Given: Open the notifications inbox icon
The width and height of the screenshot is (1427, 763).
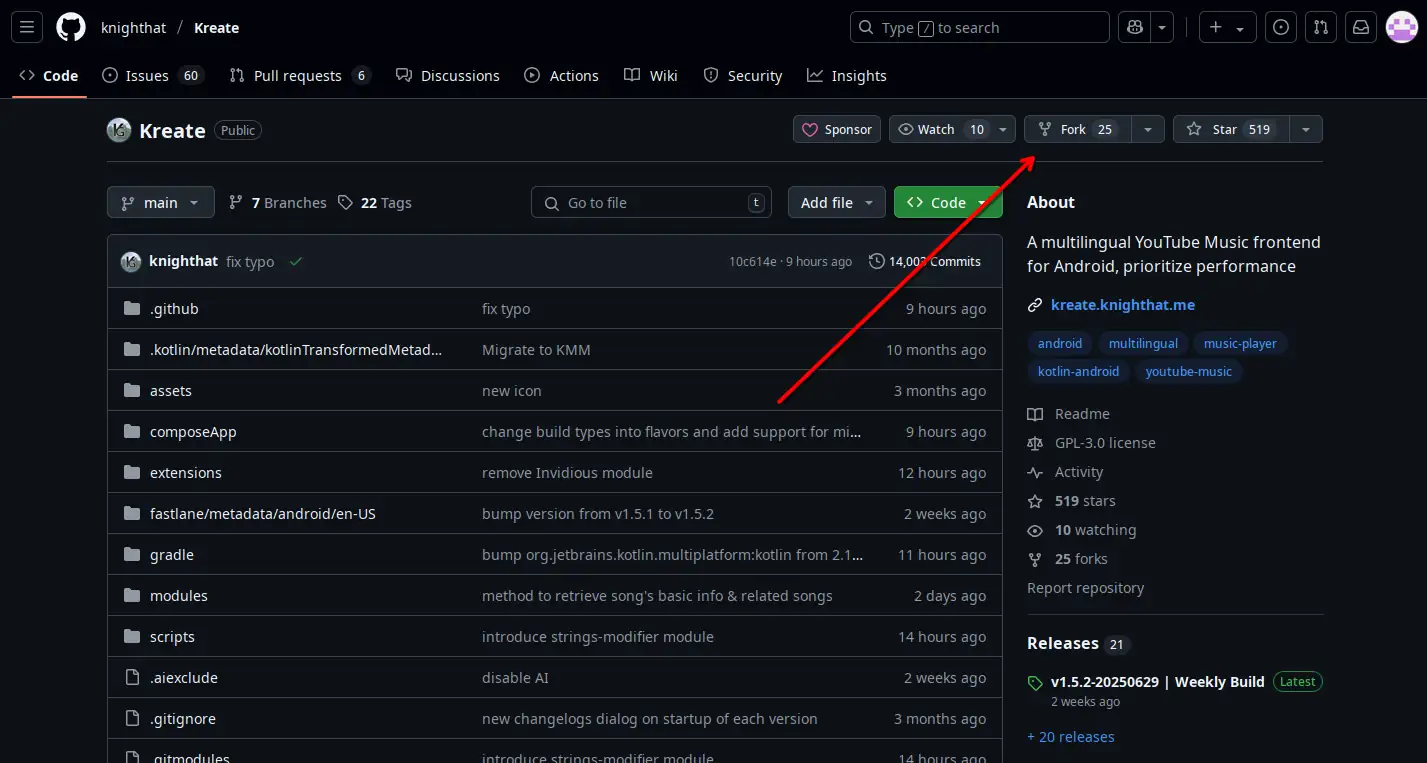Looking at the screenshot, I should pos(1361,28).
